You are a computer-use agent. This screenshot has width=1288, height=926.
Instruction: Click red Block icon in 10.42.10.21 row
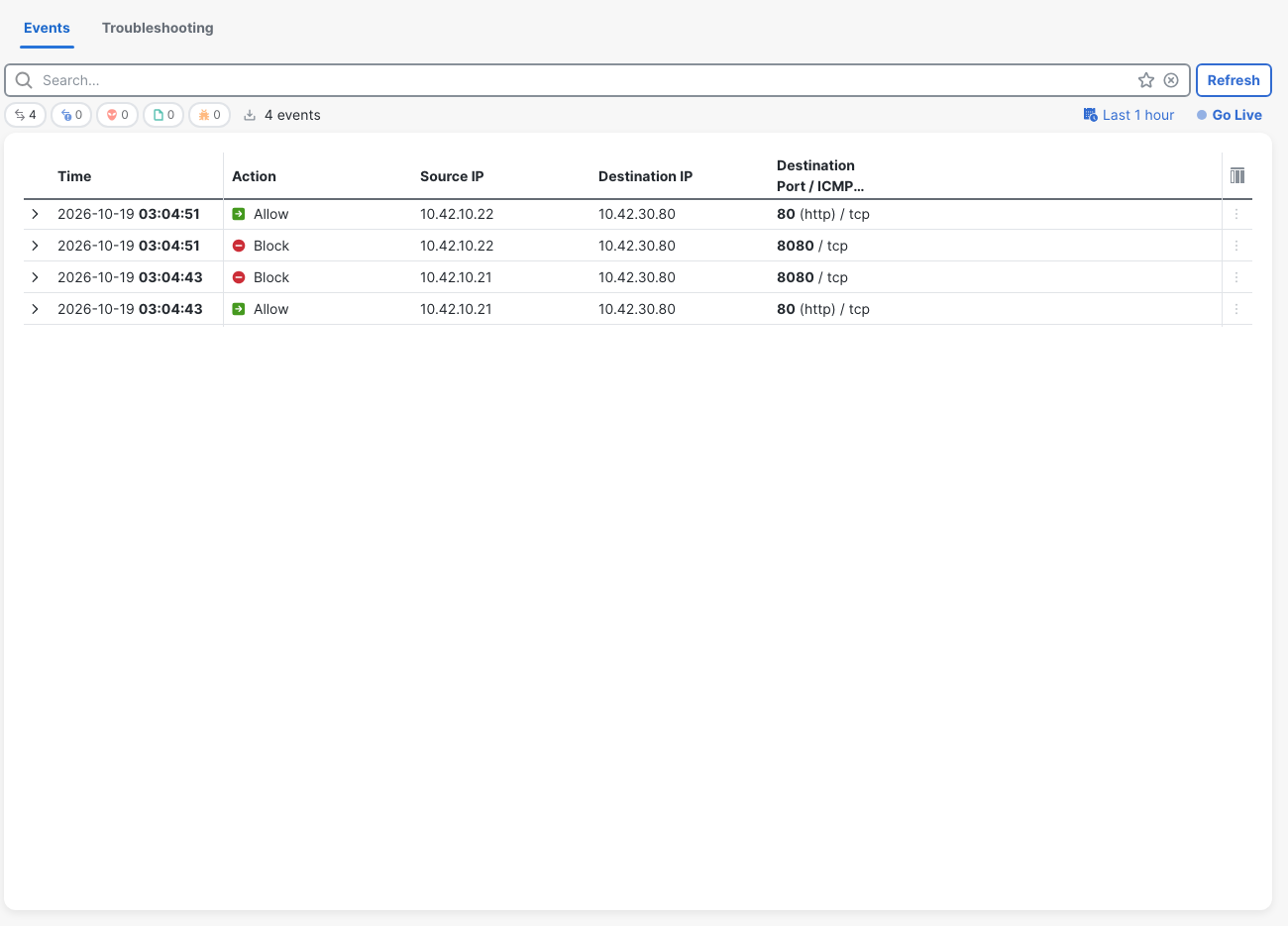pyautogui.click(x=239, y=277)
